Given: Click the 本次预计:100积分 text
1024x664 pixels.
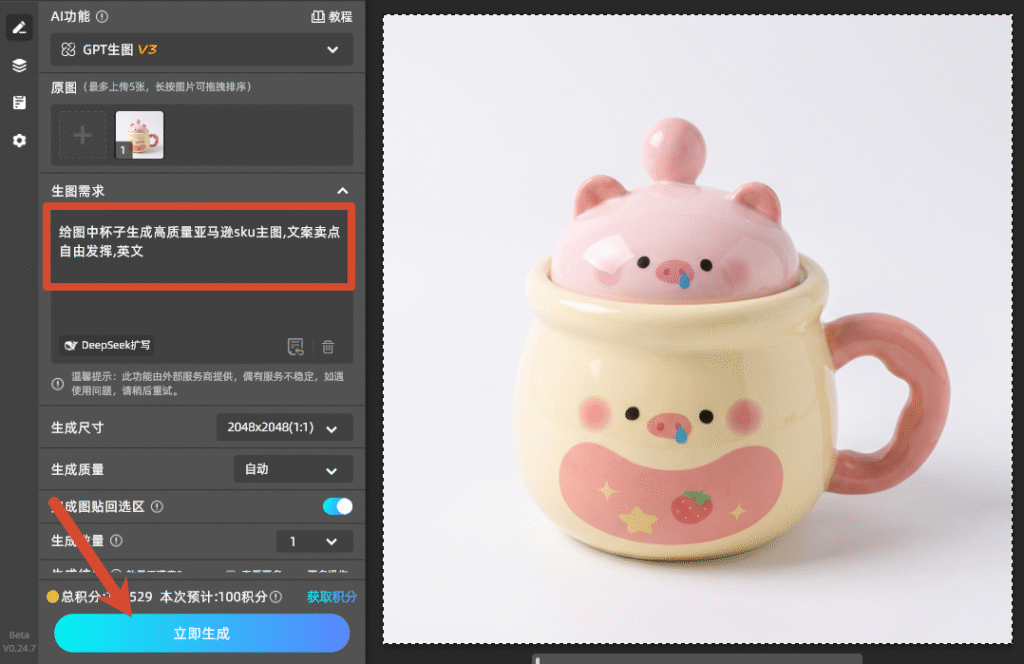Looking at the screenshot, I should point(214,597).
